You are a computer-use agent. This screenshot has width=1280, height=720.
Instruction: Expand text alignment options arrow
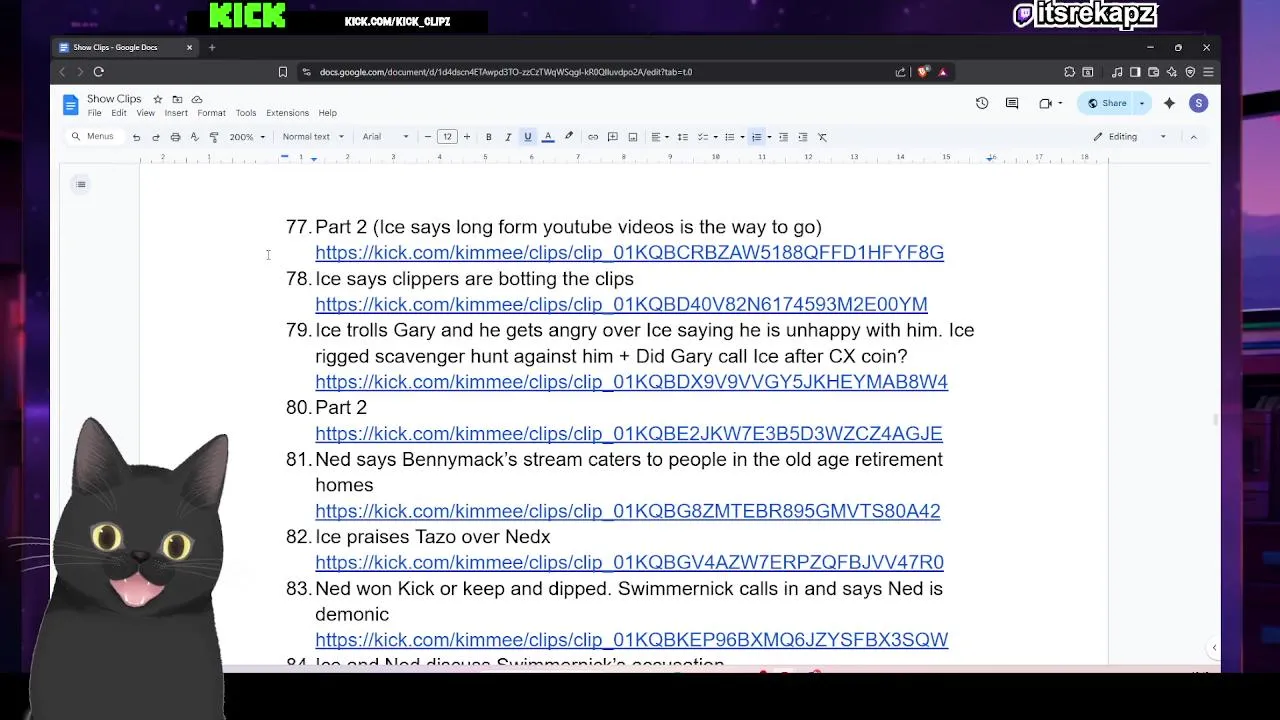pyautogui.click(x=668, y=137)
